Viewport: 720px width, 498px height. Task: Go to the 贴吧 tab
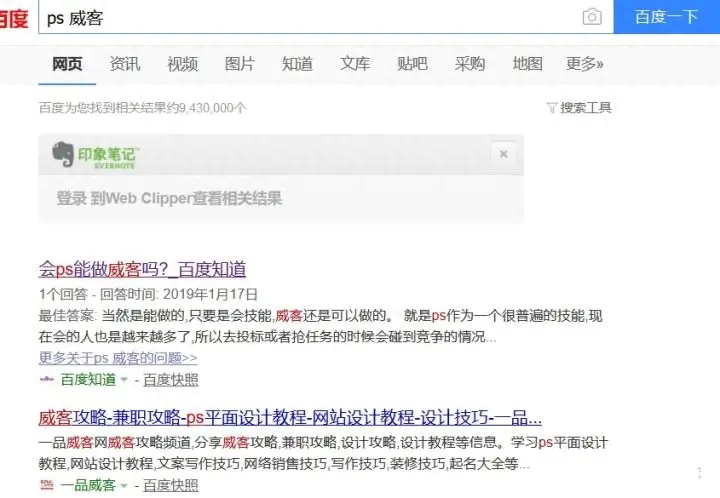[x=412, y=64]
